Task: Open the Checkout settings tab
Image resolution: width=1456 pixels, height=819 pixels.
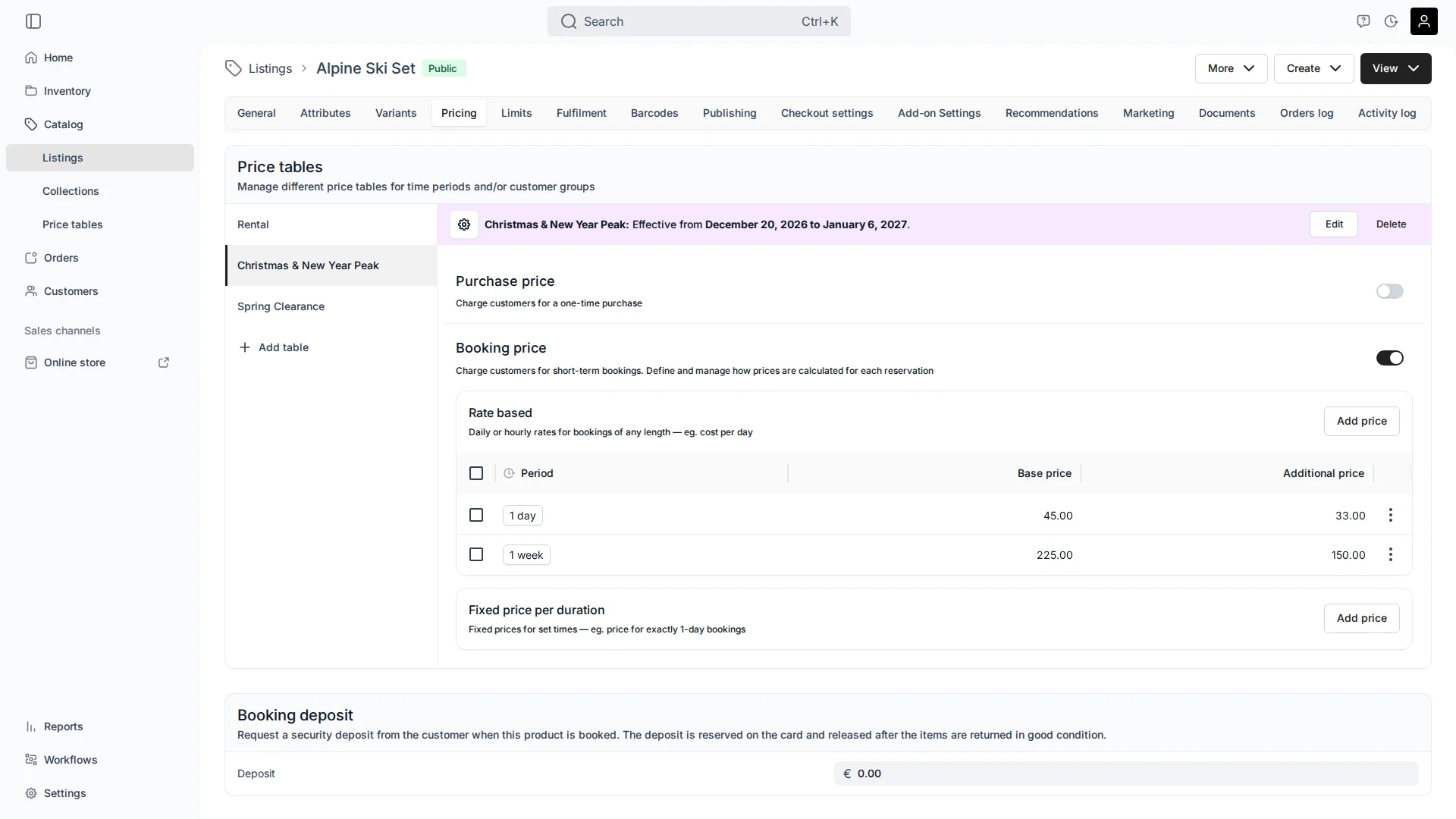Action: pos(827,113)
